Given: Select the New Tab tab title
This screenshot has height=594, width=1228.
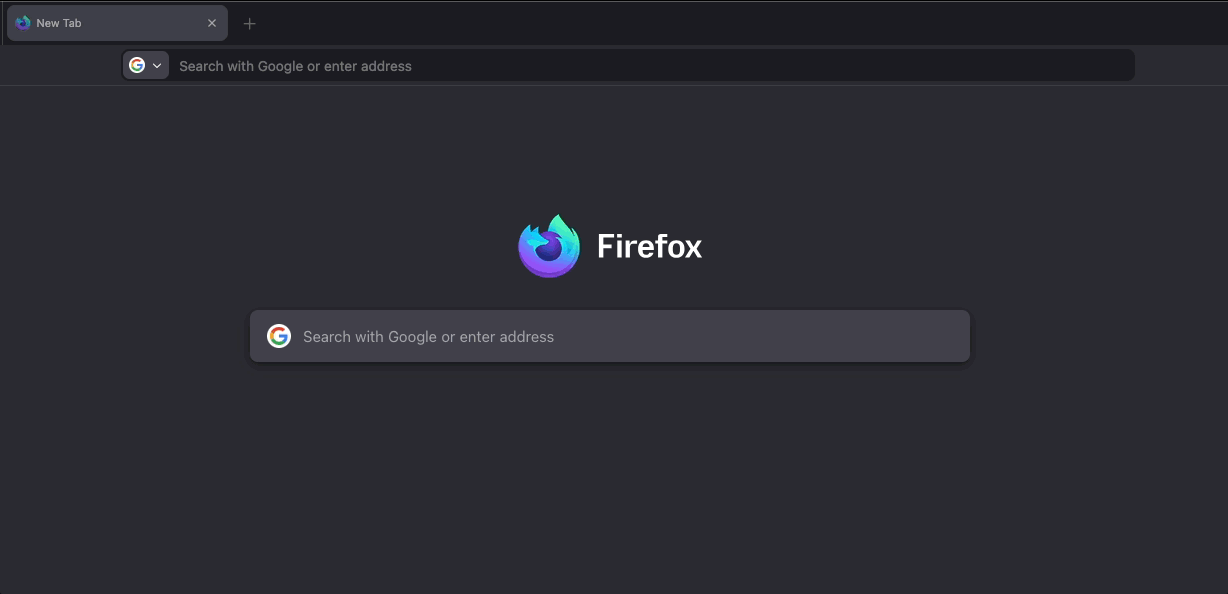Looking at the screenshot, I should point(59,23).
